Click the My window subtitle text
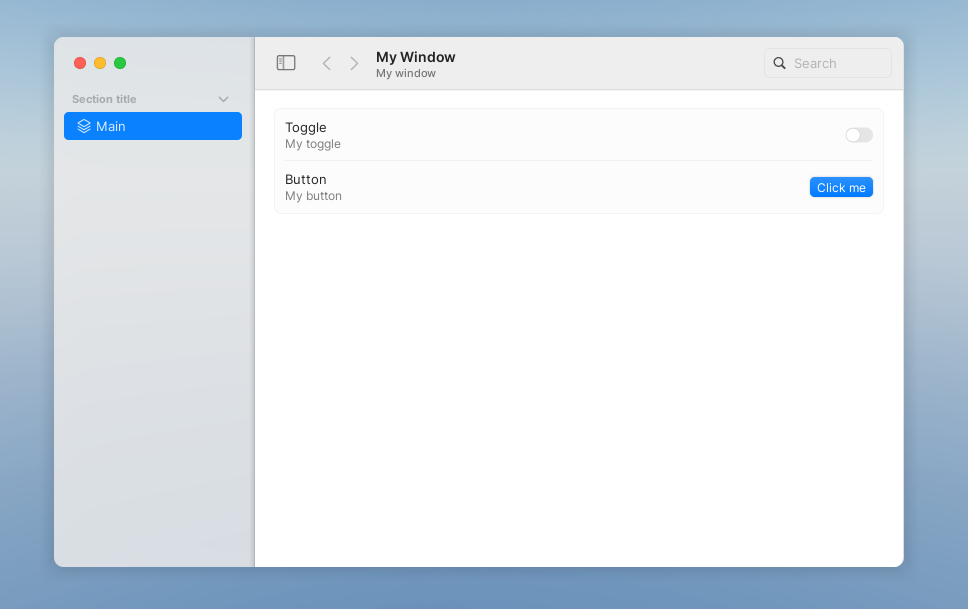The width and height of the screenshot is (968, 609). 406,73
